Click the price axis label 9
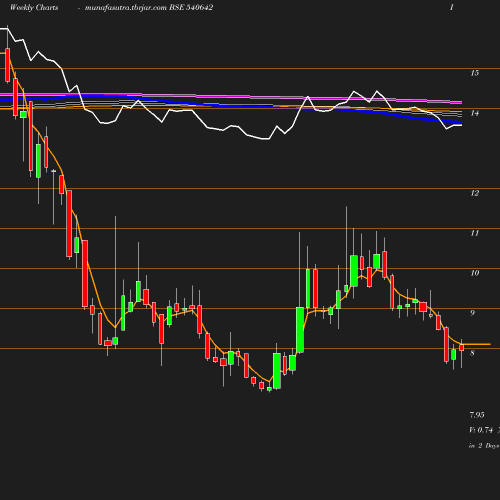Image resolution: width=500 pixels, height=500 pixels. click(x=472, y=313)
